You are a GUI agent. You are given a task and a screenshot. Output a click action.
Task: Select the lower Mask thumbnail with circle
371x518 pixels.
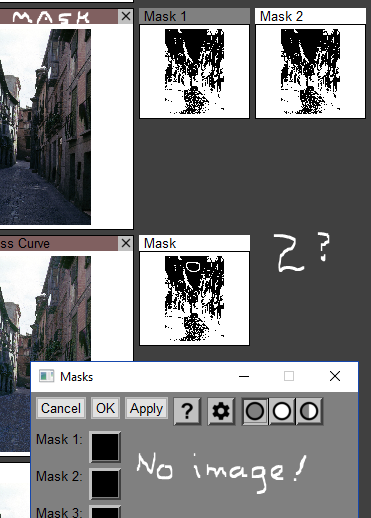point(194,299)
